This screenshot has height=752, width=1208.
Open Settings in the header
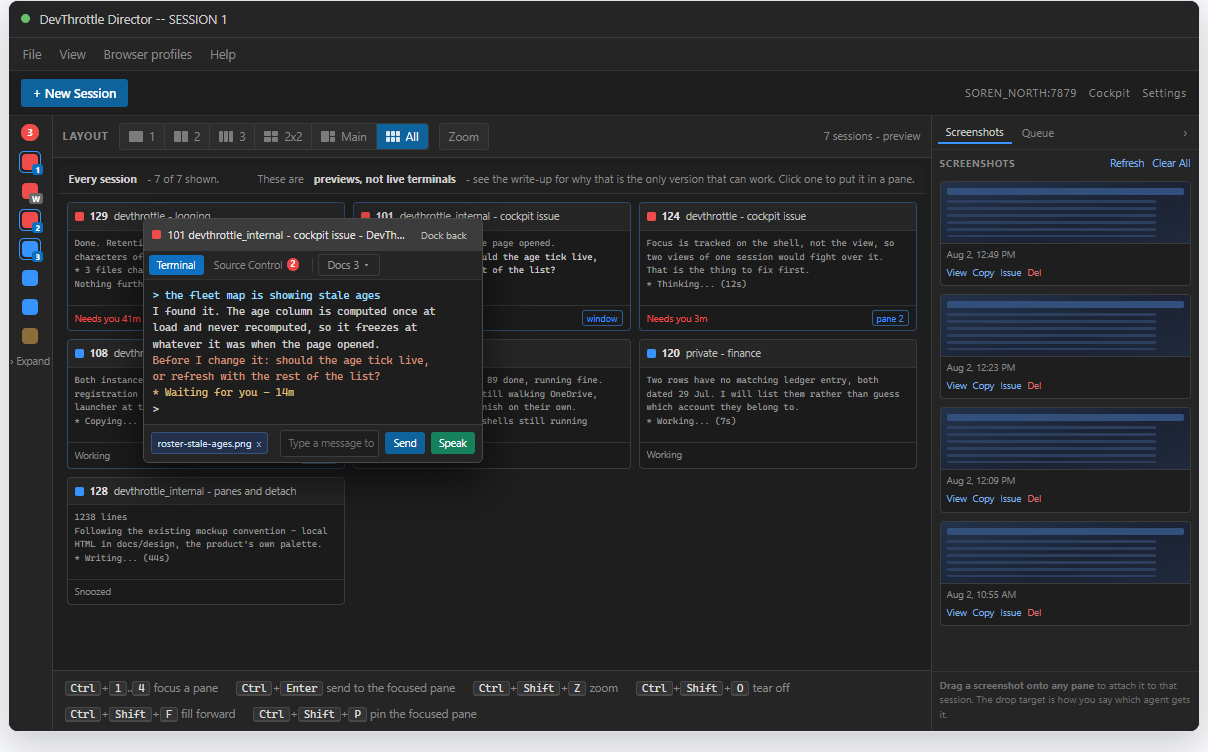(x=1164, y=93)
